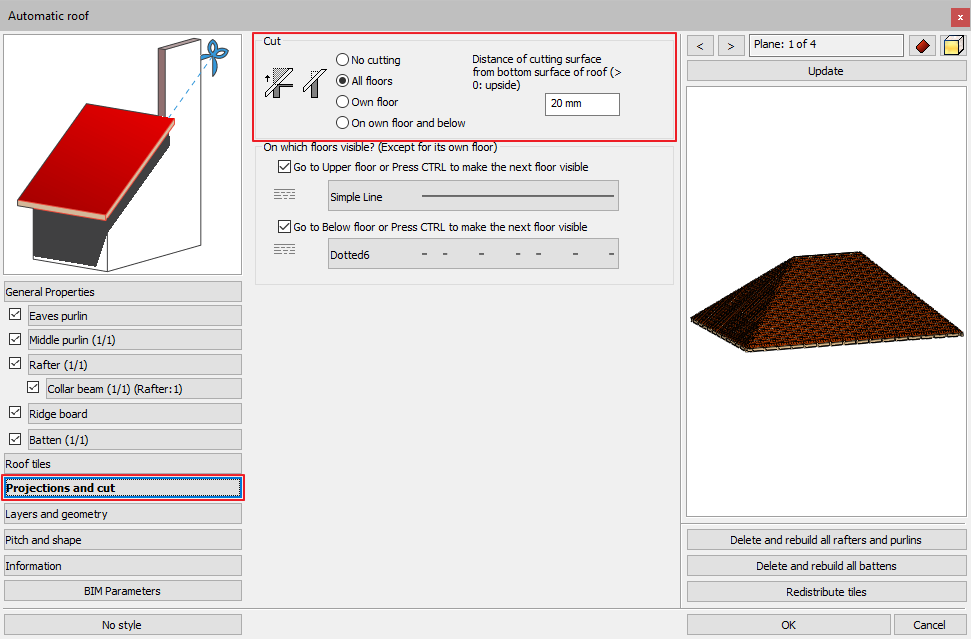This screenshot has height=639, width=971.
Task: Click the yellow 3D box view icon
Action: click(952, 46)
